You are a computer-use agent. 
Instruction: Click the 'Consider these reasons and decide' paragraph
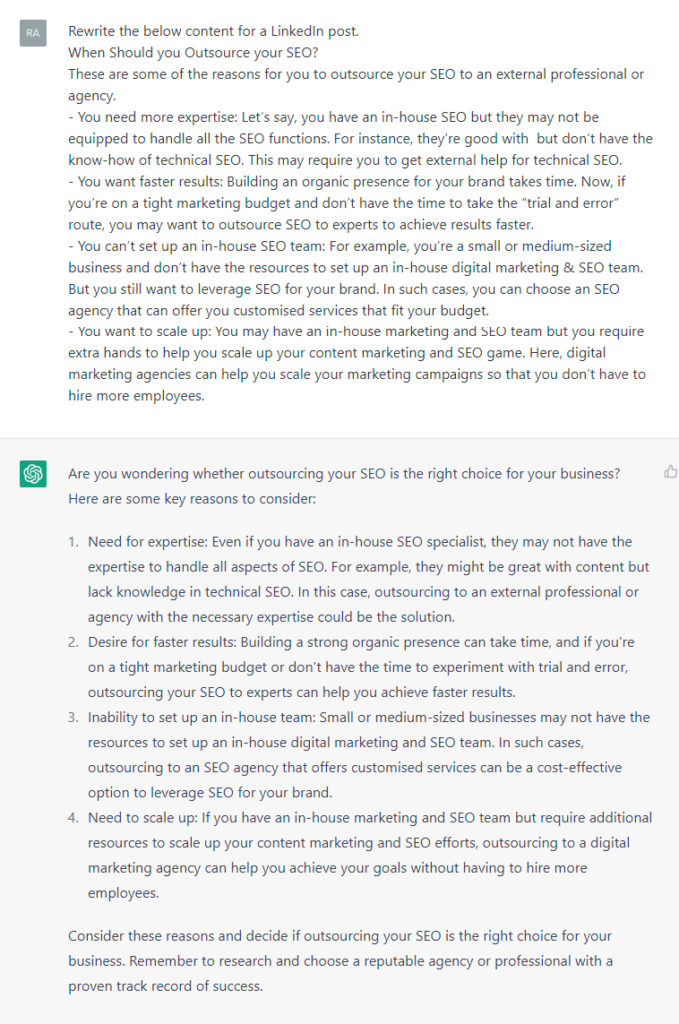[340, 961]
